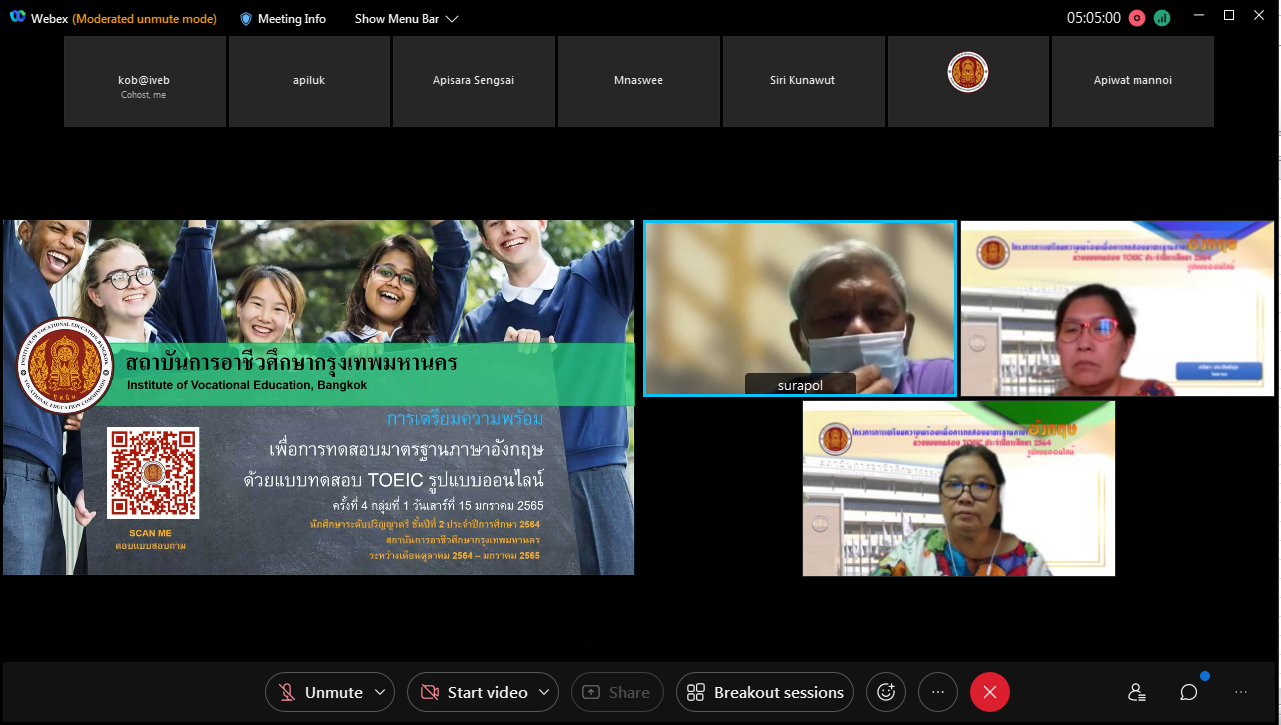Leave the meeting with the red X button
The width and height of the screenshot is (1281, 725).
point(989,692)
